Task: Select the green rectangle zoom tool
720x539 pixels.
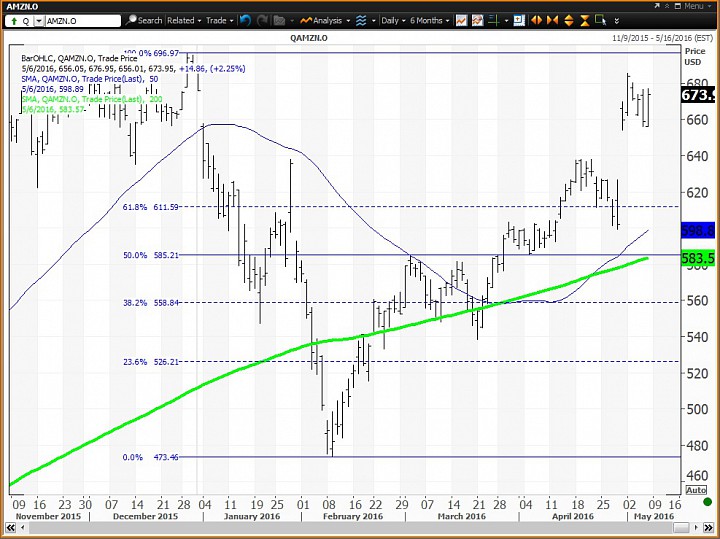Action: [600, 21]
